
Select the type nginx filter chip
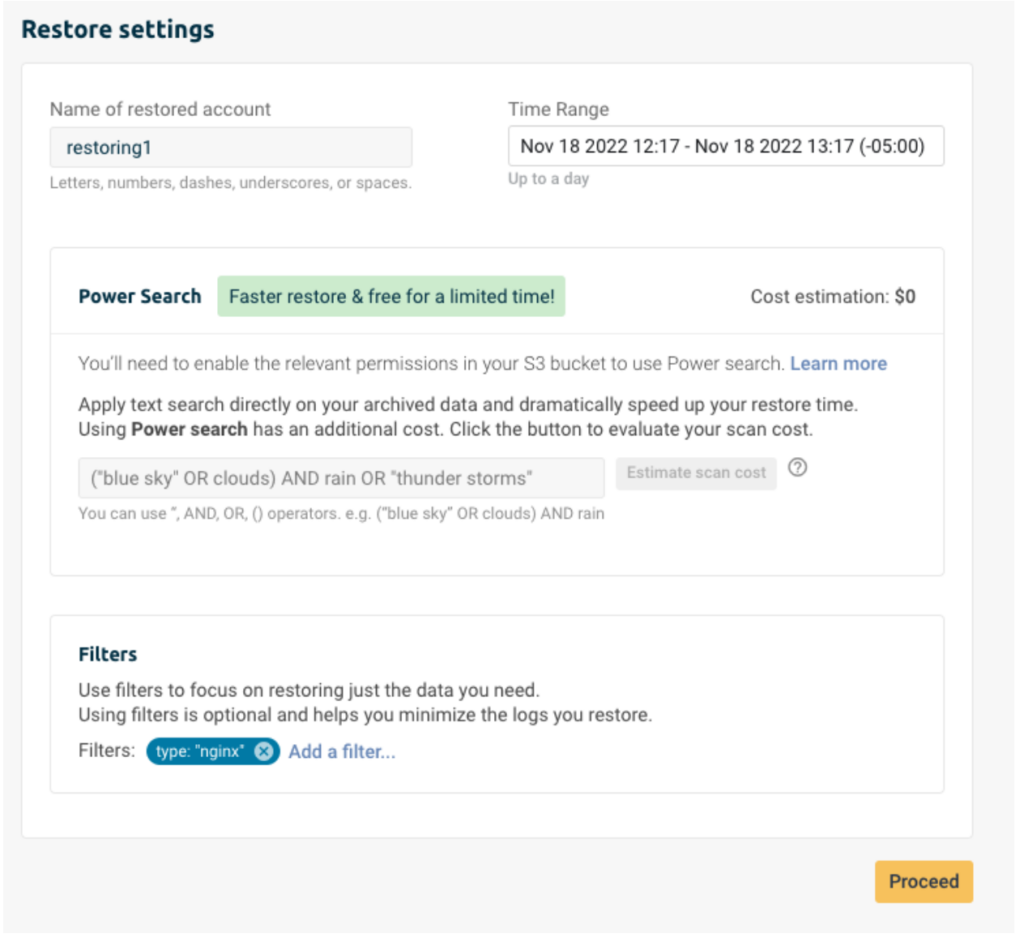(200, 752)
